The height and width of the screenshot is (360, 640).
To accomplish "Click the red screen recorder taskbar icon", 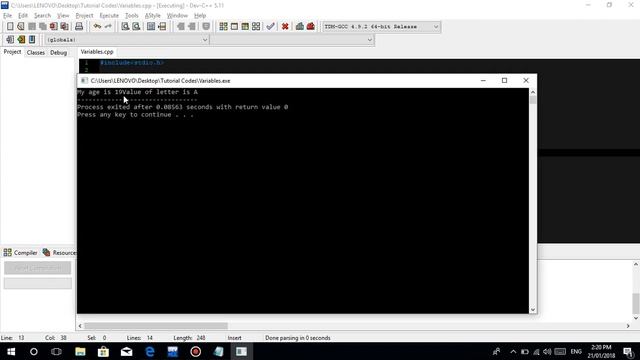I will pos(196,351).
